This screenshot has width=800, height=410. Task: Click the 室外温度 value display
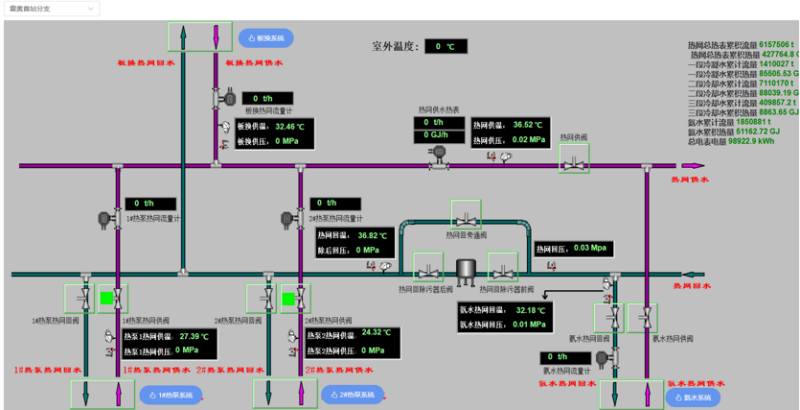[x=446, y=46]
